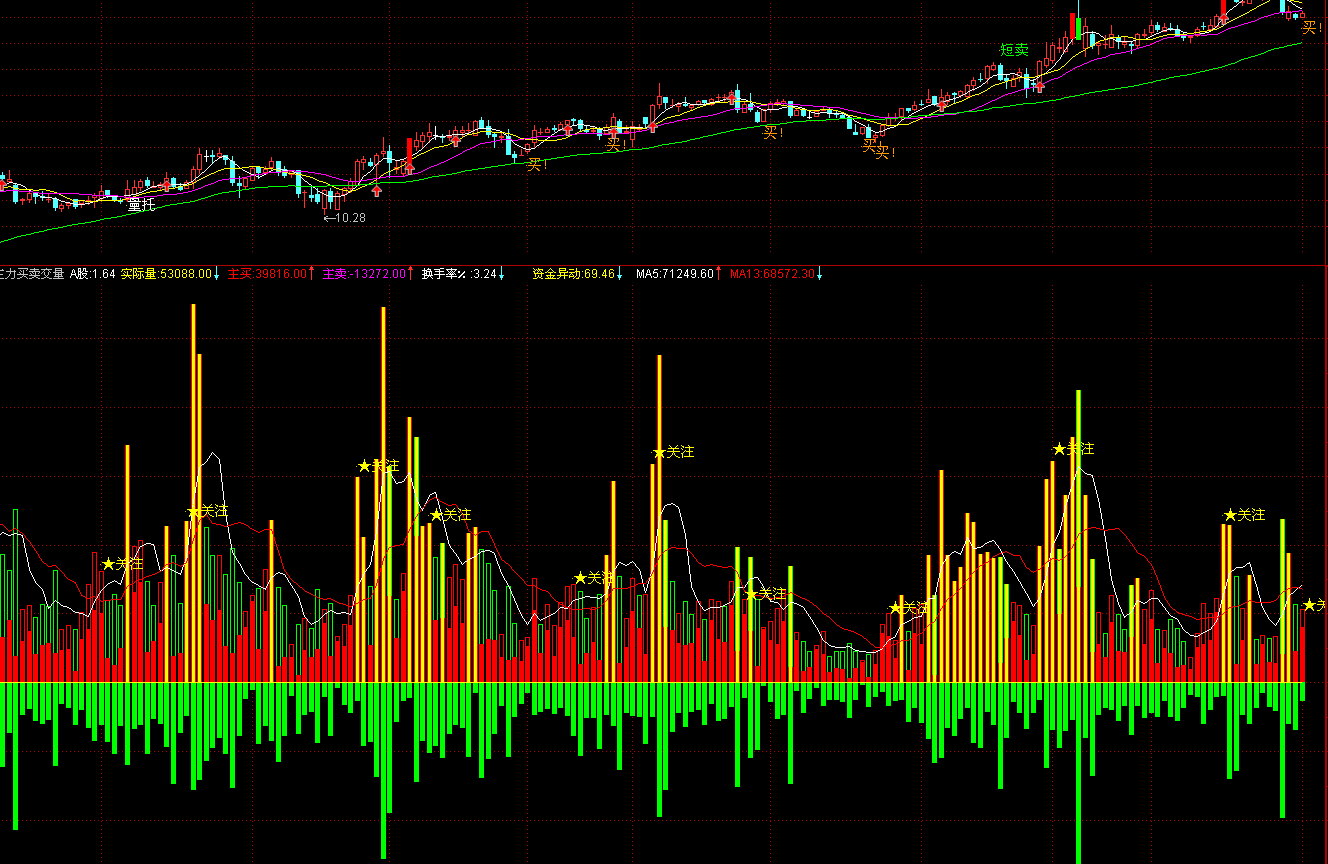The width and height of the screenshot is (1328, 864).
Task: Click the ←10.28 low price label
Action: tap(345, 217)
